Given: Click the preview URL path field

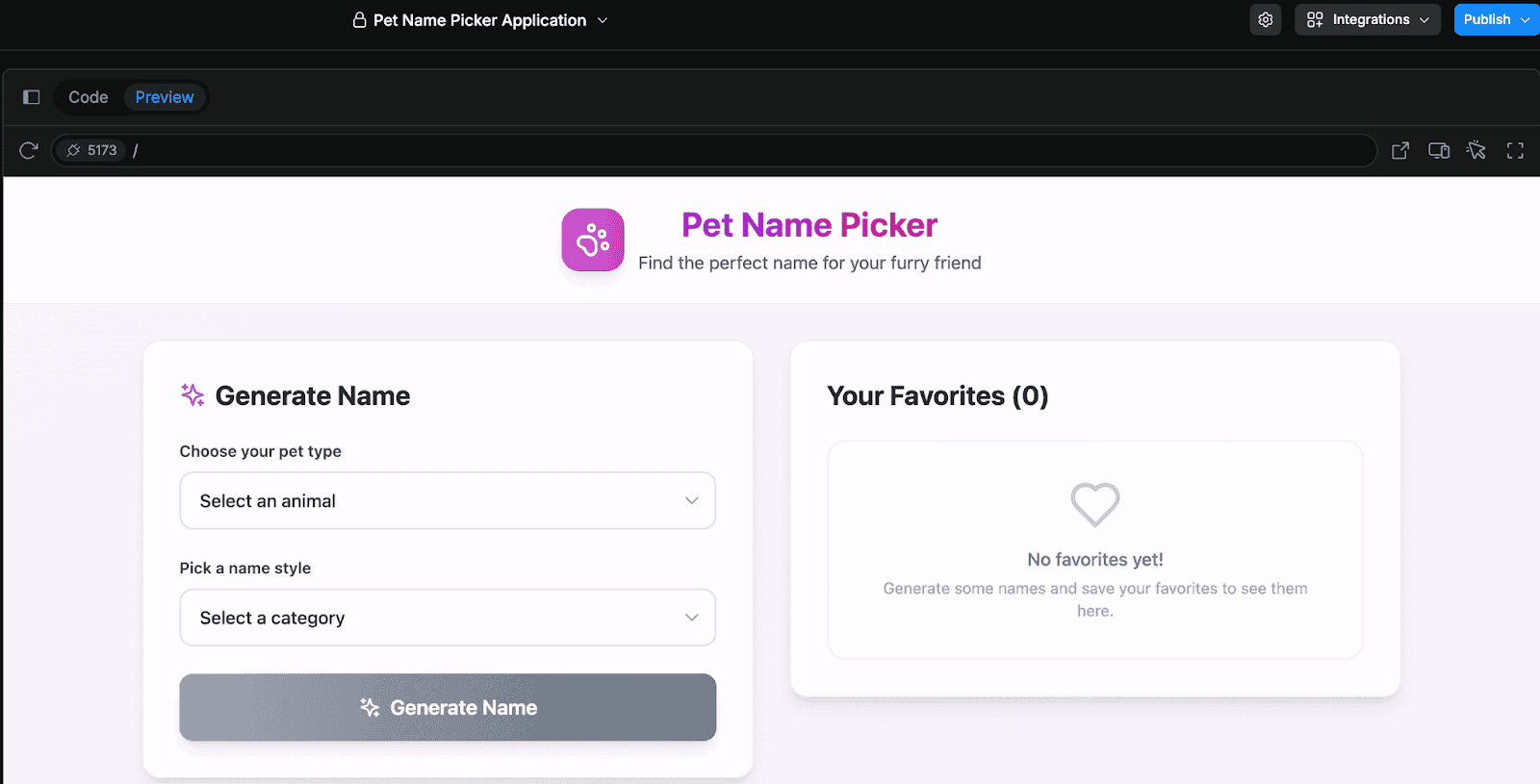Looking at the screenshot, I should point(751,150).
